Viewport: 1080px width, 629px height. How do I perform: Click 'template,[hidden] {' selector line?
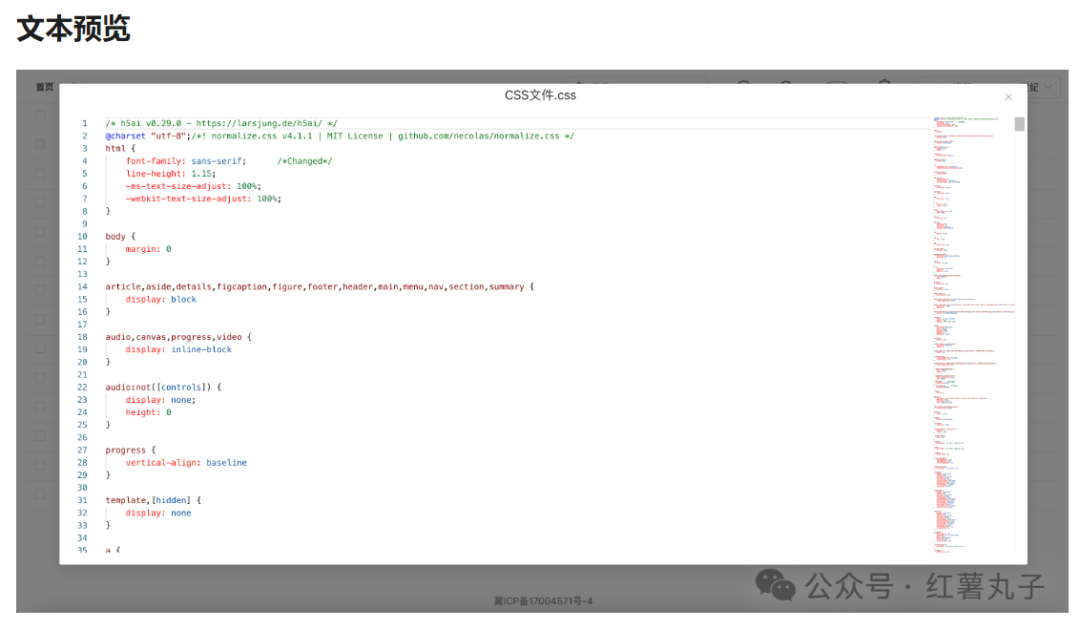pyautogui.click(x=153, y=500)
